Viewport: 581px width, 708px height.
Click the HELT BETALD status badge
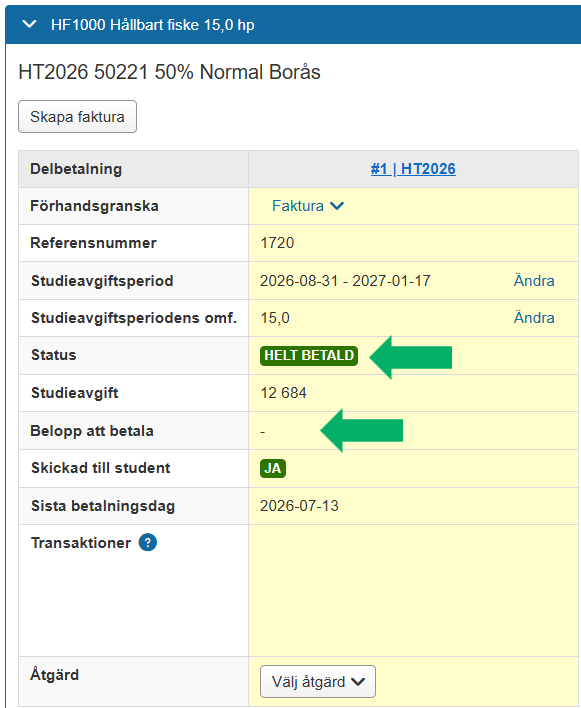coord(309,355)
